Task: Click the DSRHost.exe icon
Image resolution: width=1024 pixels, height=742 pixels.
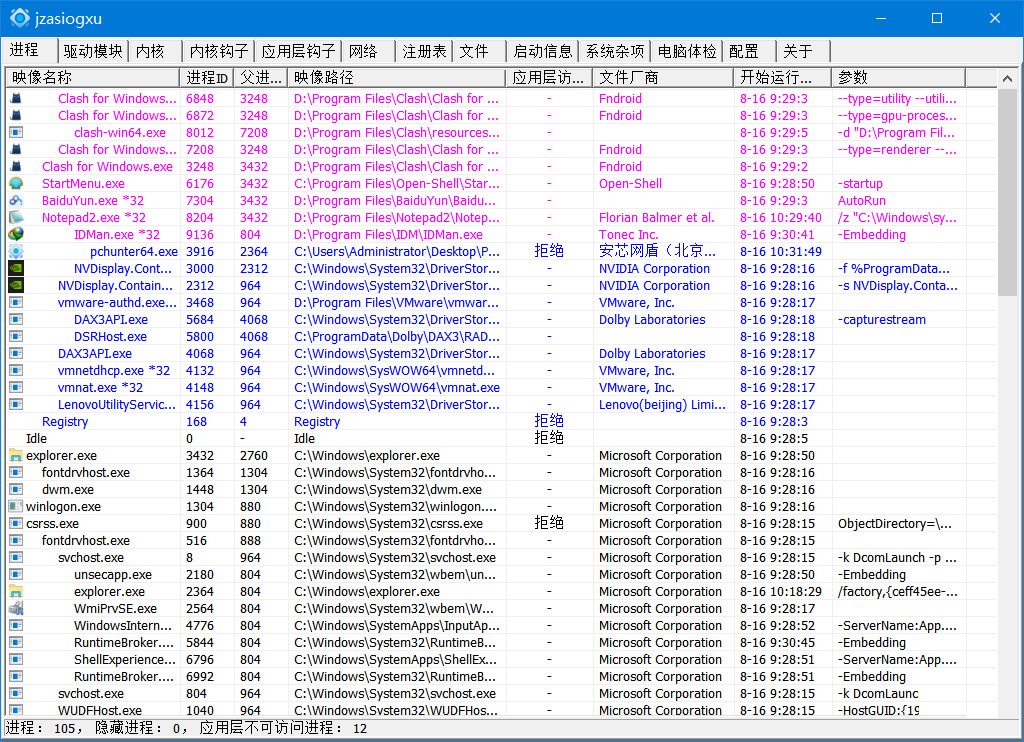Action: pos(16,336)
